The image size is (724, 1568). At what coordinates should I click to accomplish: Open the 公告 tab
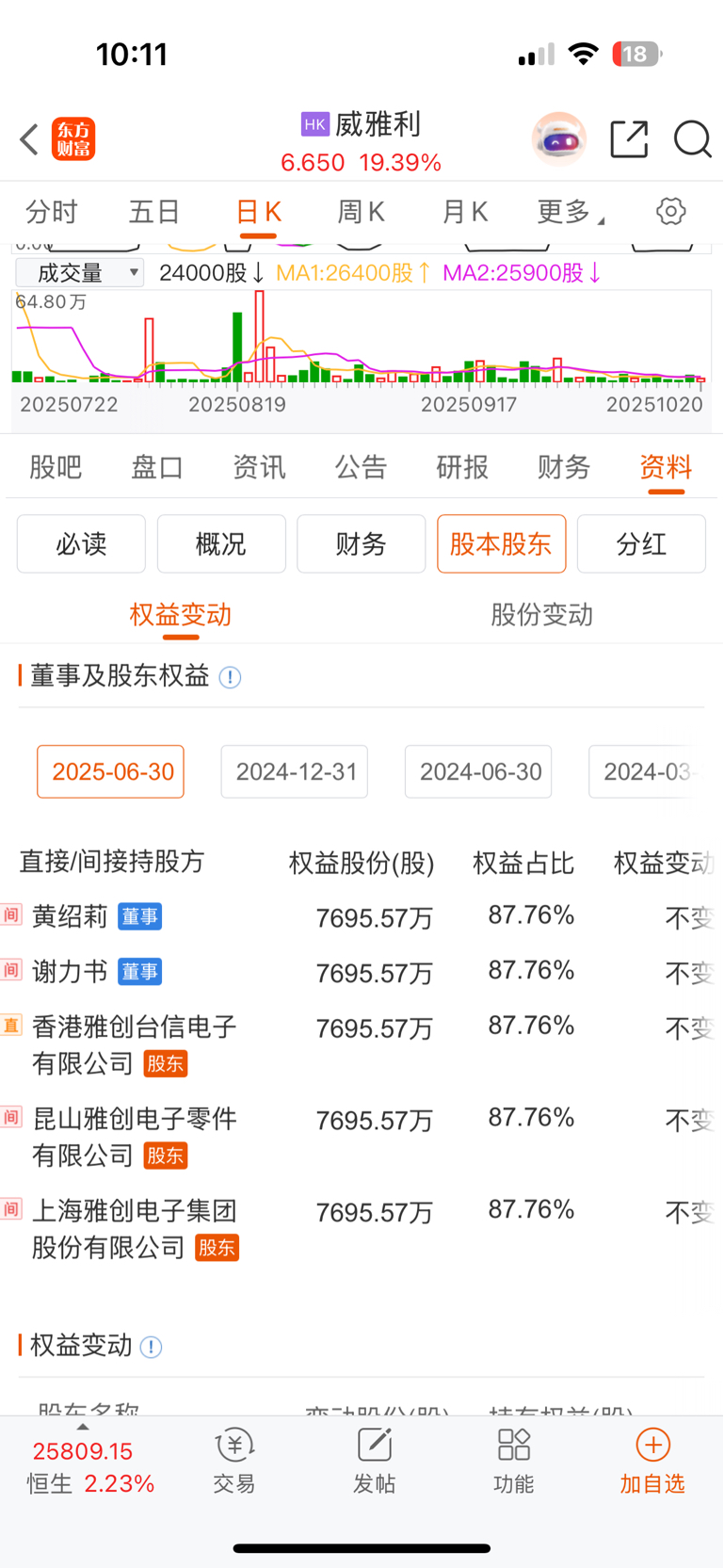pos(361,467)
